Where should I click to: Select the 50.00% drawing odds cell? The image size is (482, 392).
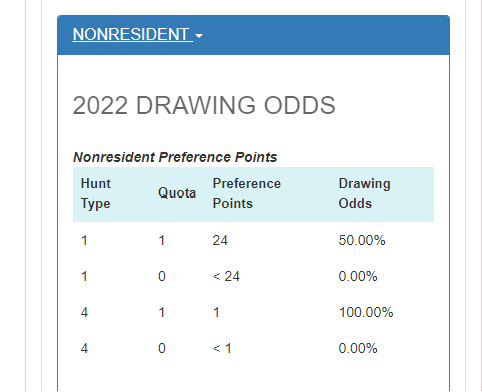(362, 240)
